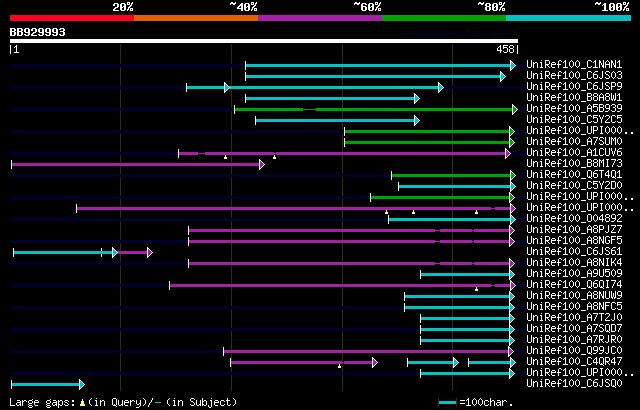Click the cyan alignment bar for UniRef100_C1NAN1

pos(378,65)
